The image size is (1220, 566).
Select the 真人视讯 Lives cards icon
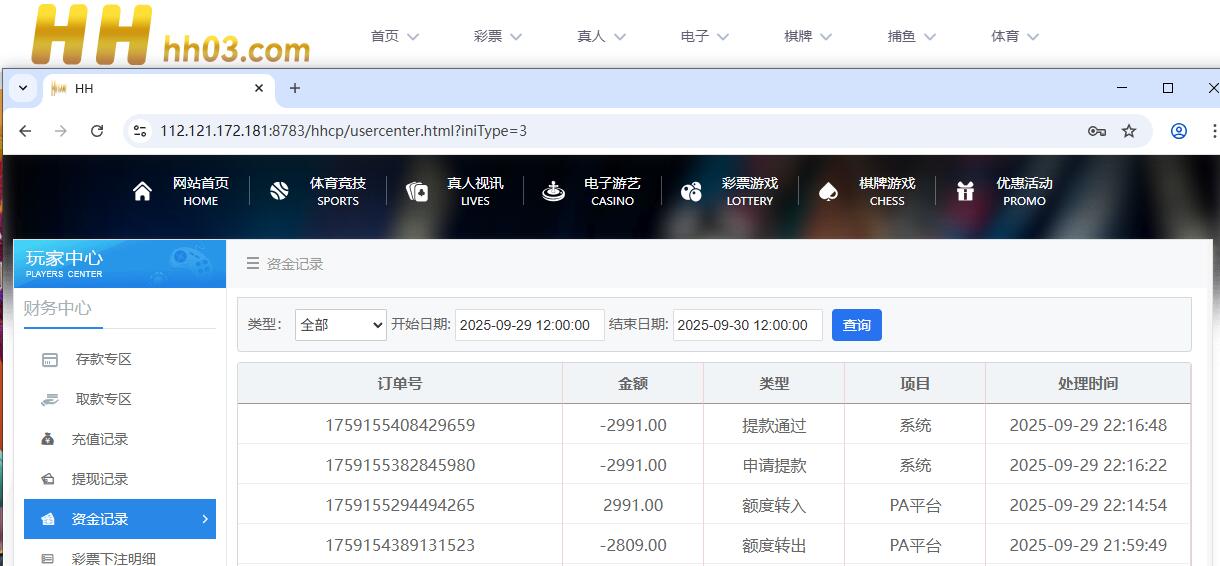tap(417, 192)
